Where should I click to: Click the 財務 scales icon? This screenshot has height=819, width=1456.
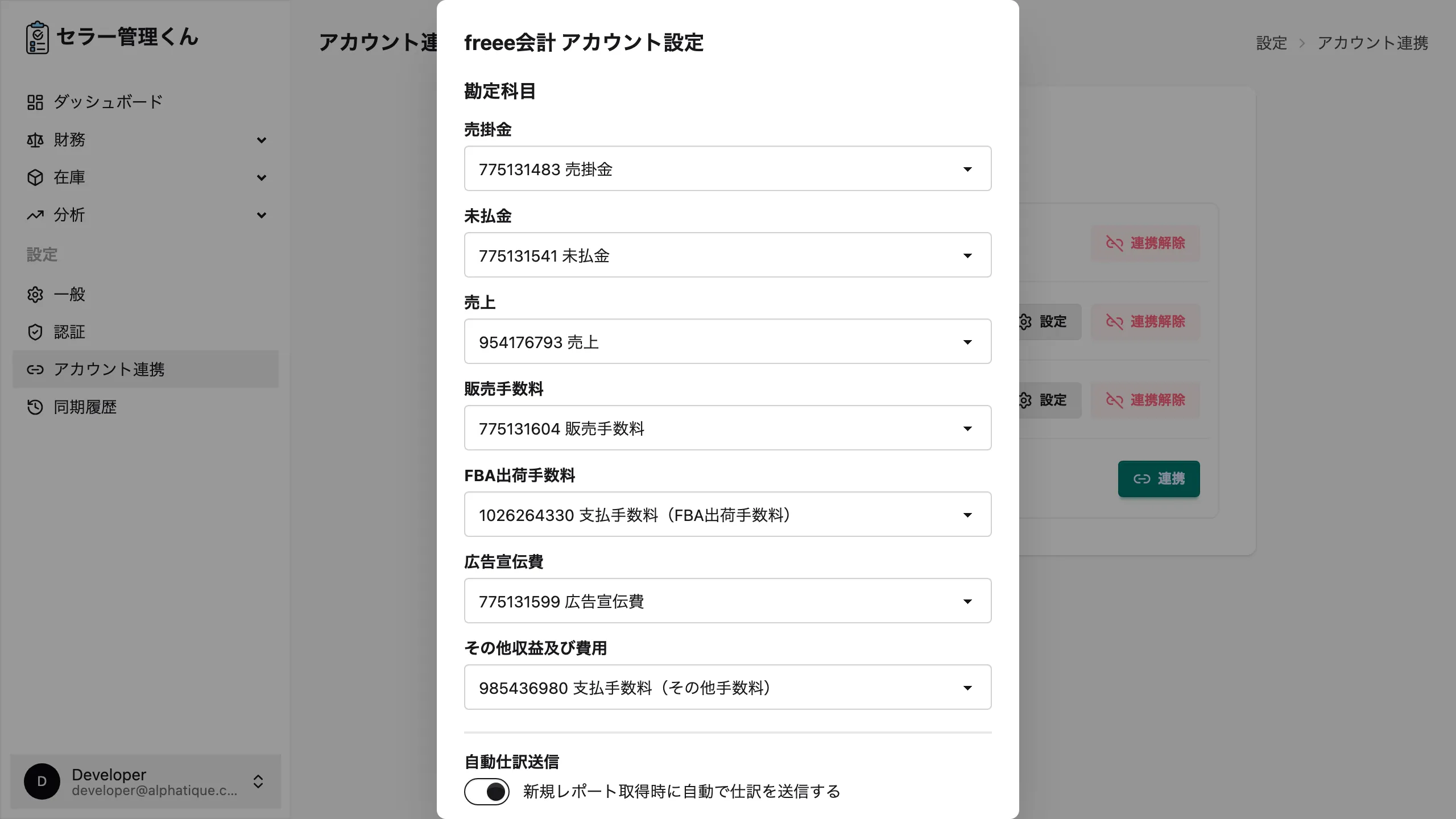(x=35, y=140)
